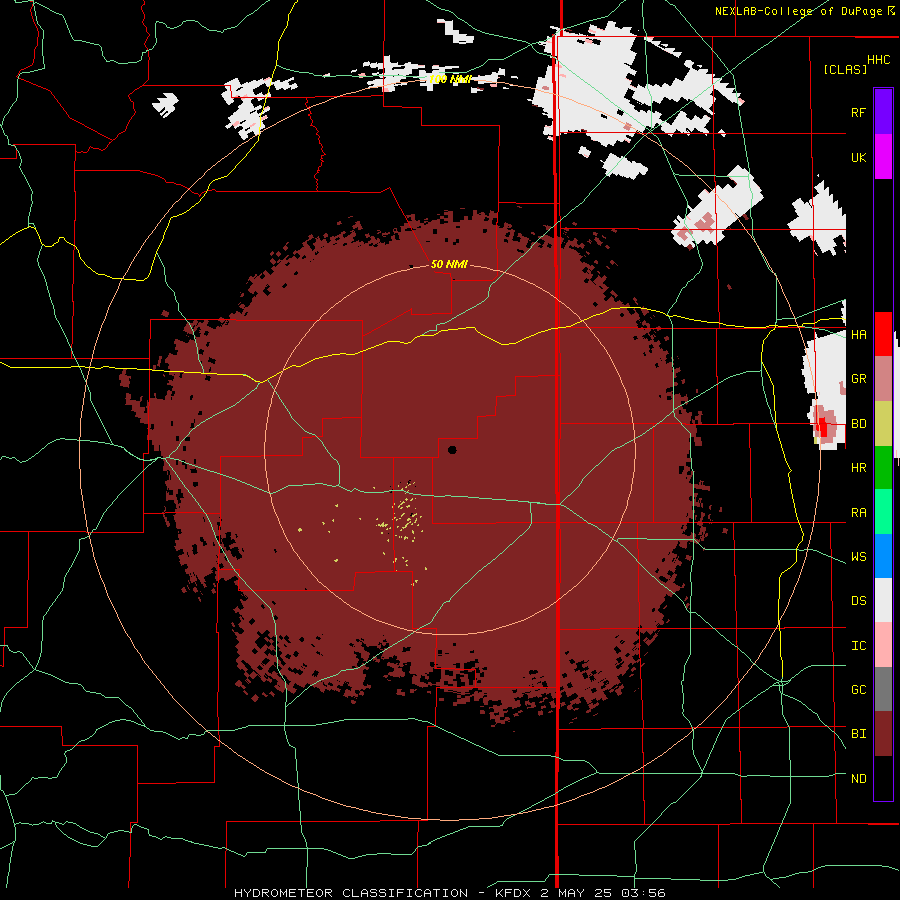Click the IC legend label

pyautogui.click(x=858, y=646)
